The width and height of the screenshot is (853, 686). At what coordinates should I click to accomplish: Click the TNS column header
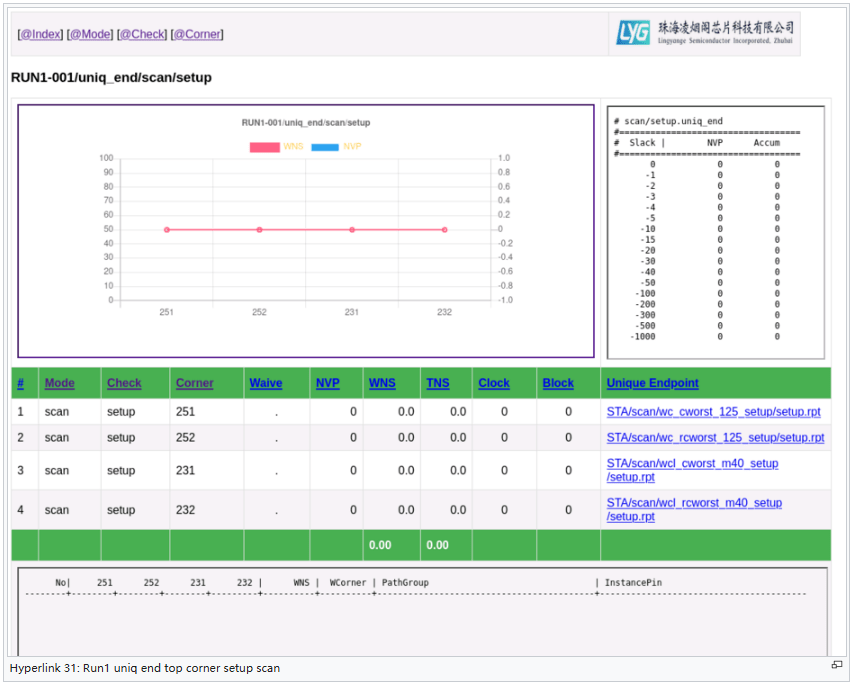[437, 383]
